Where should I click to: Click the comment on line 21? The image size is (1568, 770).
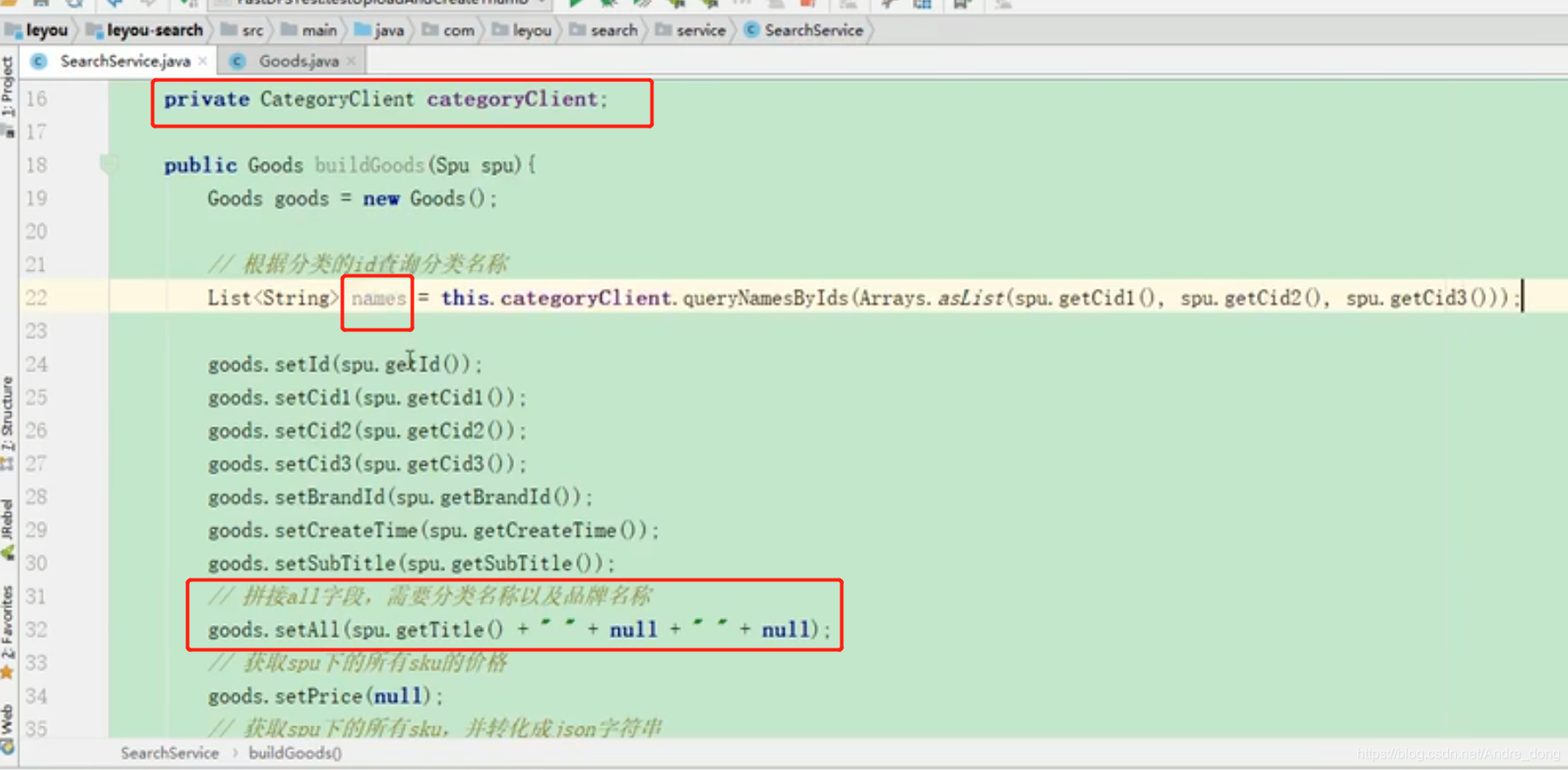(358, 264)
